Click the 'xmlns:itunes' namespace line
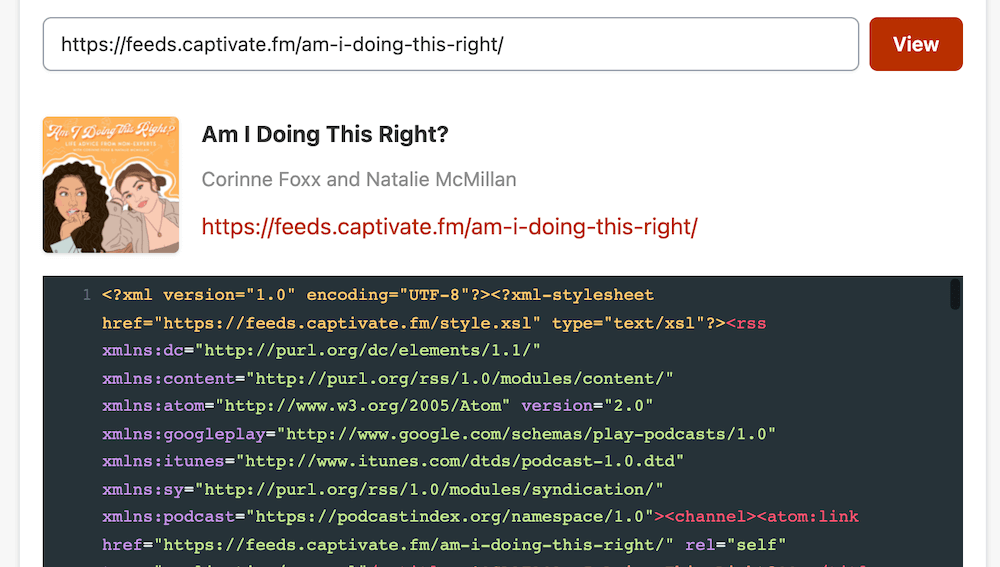Screen dimensions: 1000x567 [x=393, y=461]
